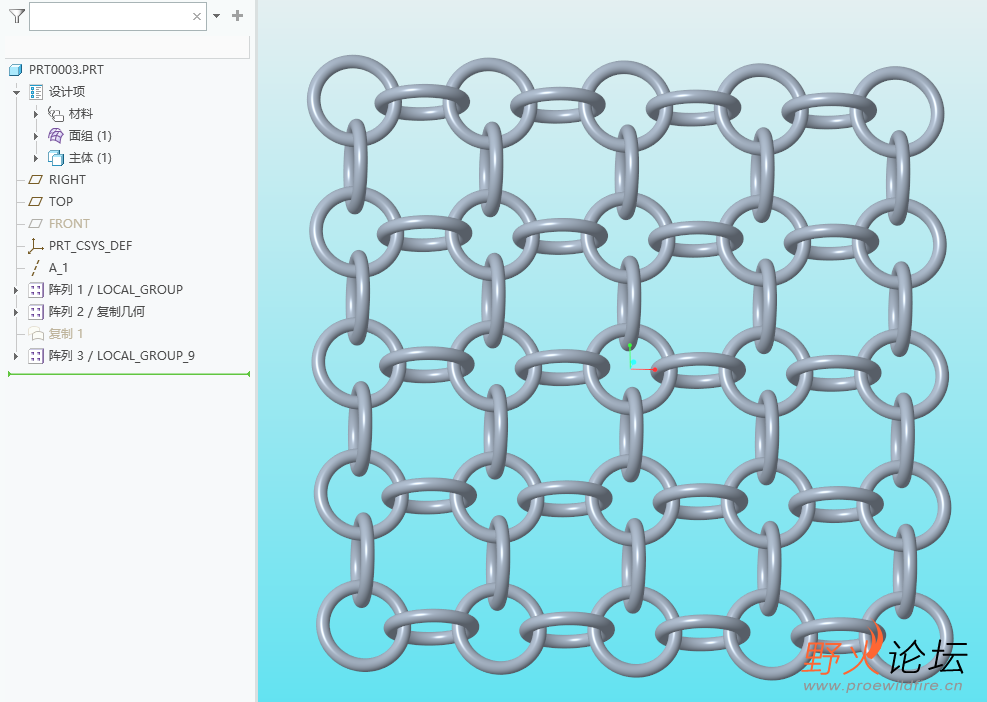Click the plus button beside search

pyautogui.click(x=237, y=16)
